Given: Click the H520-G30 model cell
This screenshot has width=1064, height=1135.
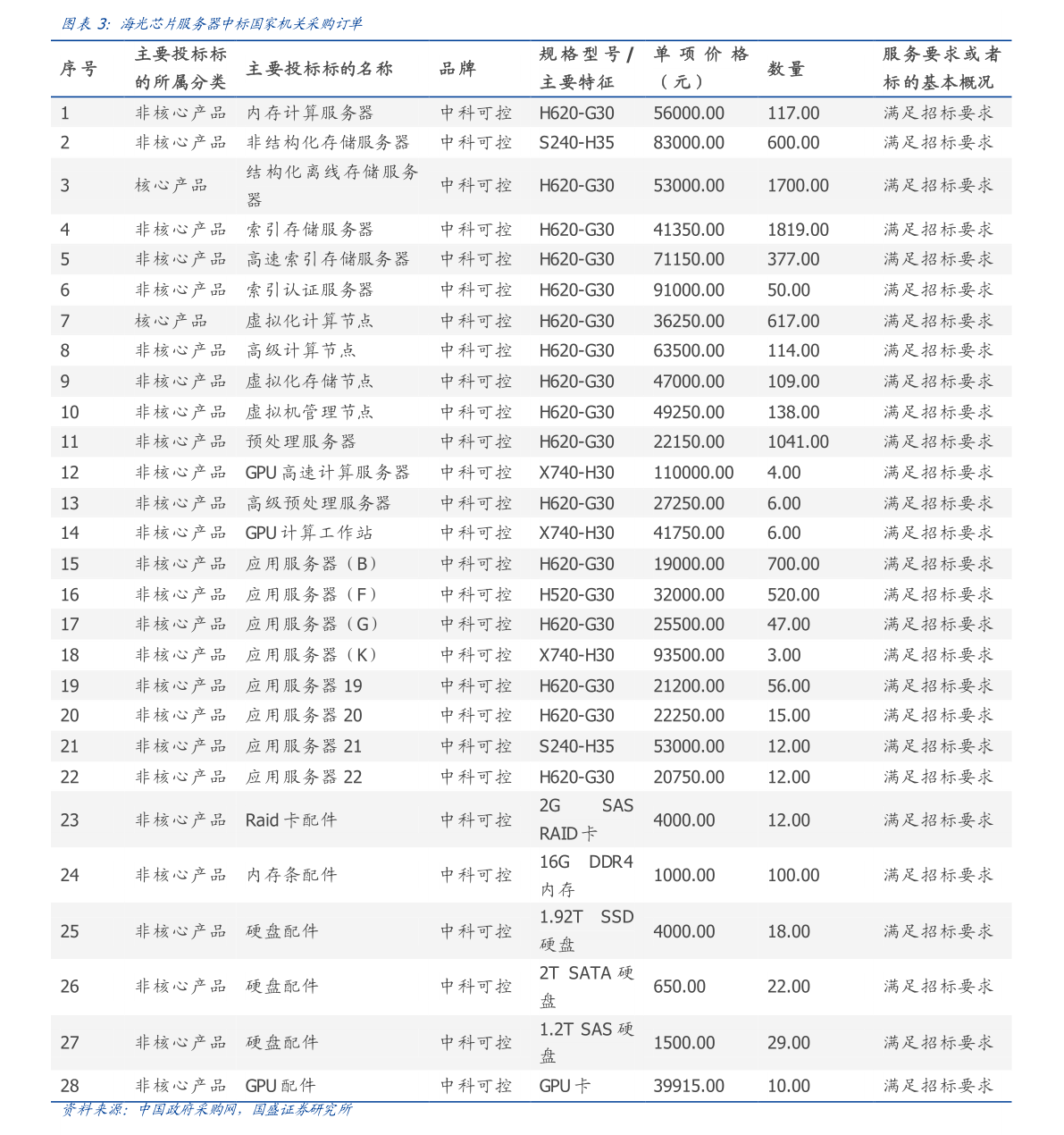Looking at the screenshot, I should pos(576,594).
